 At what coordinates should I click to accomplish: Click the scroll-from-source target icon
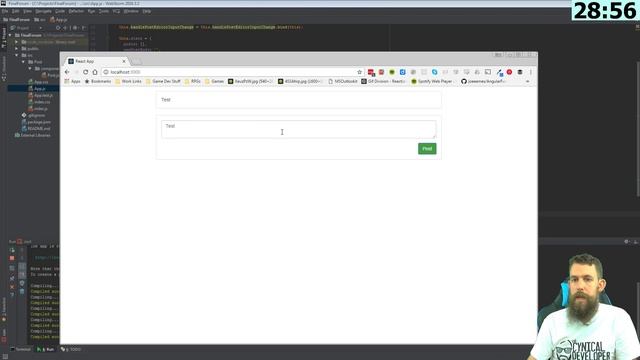58,28
